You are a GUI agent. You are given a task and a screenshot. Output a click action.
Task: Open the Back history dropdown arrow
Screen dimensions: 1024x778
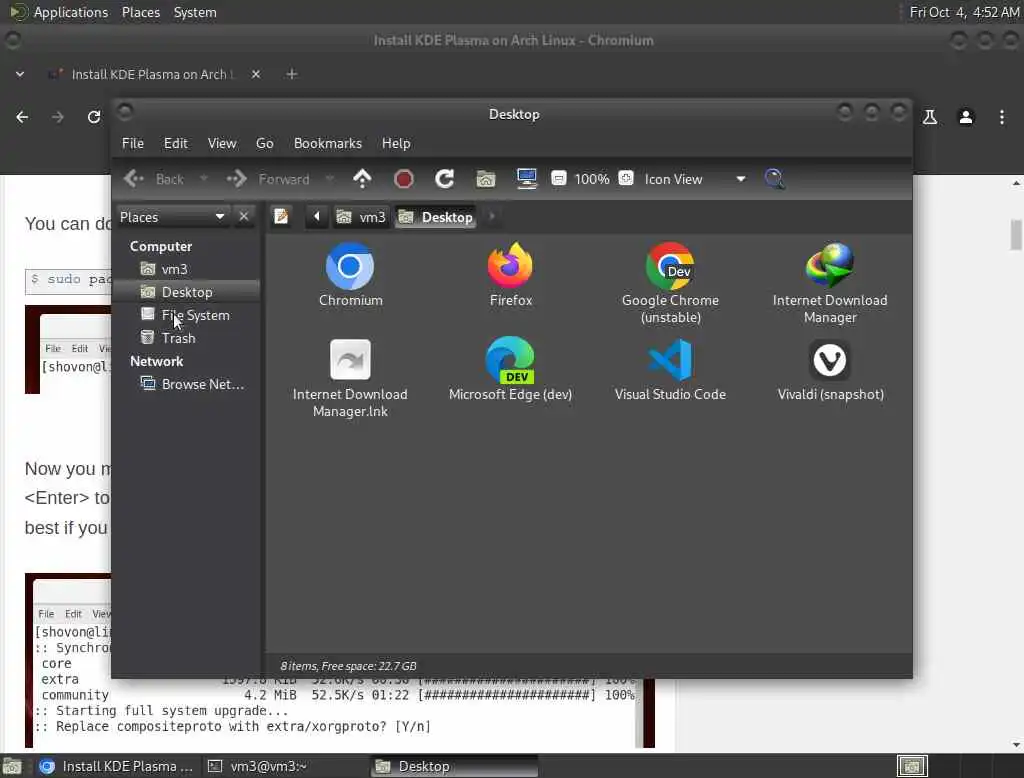(x=204, y=178)
